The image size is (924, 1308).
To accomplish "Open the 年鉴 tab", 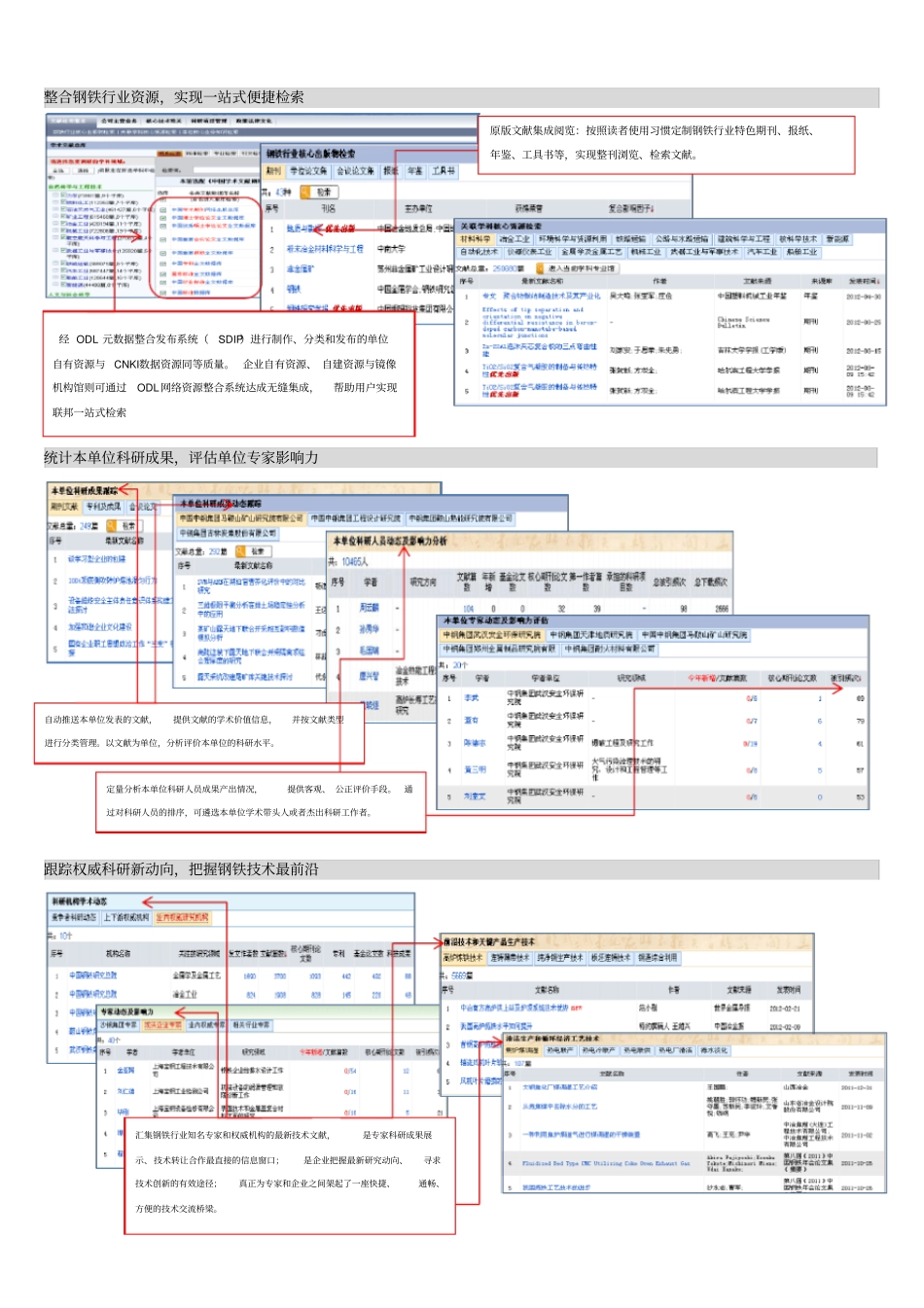I will click(414, 171).
